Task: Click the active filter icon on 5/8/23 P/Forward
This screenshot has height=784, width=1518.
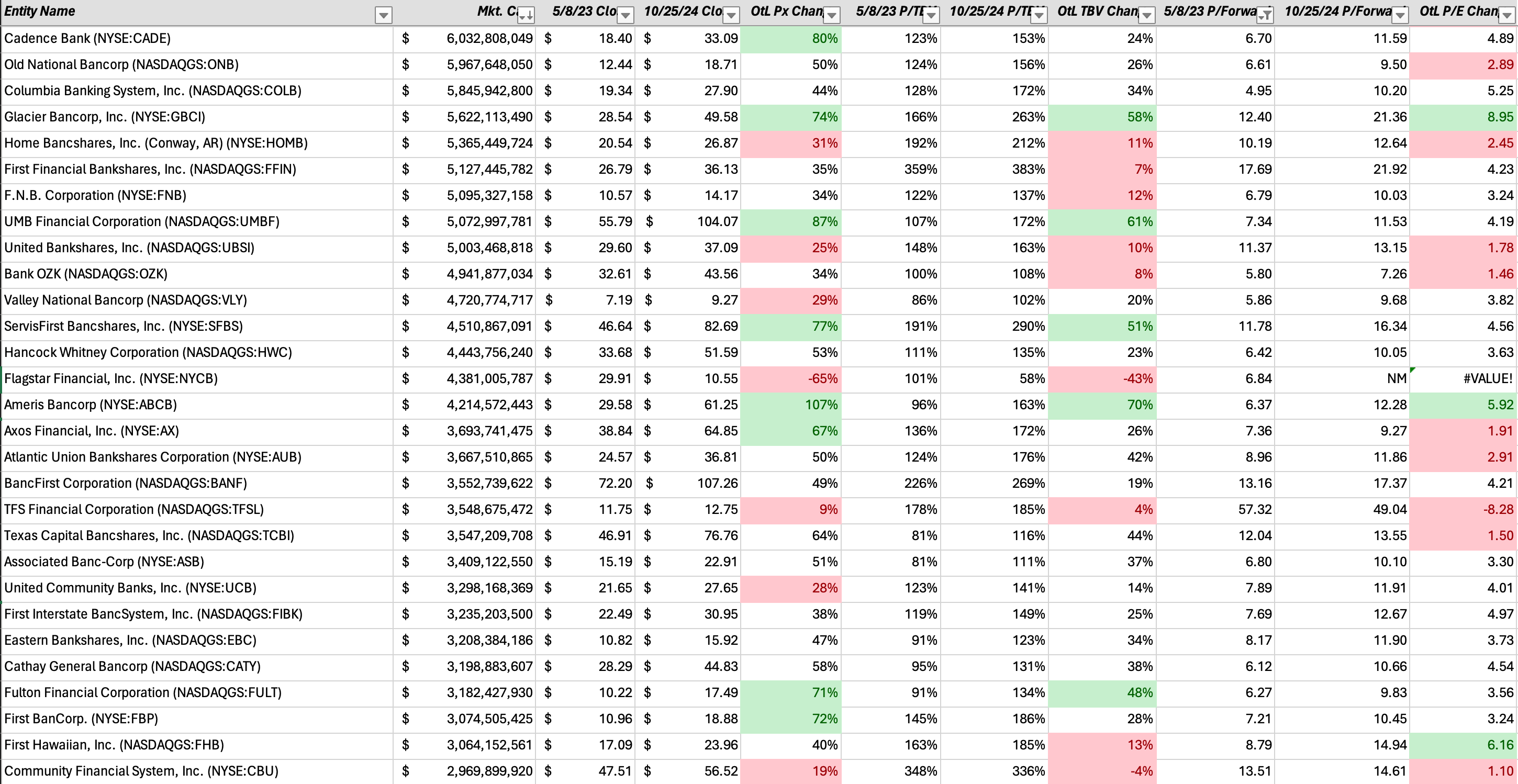Action: (x=1265, y=15)
